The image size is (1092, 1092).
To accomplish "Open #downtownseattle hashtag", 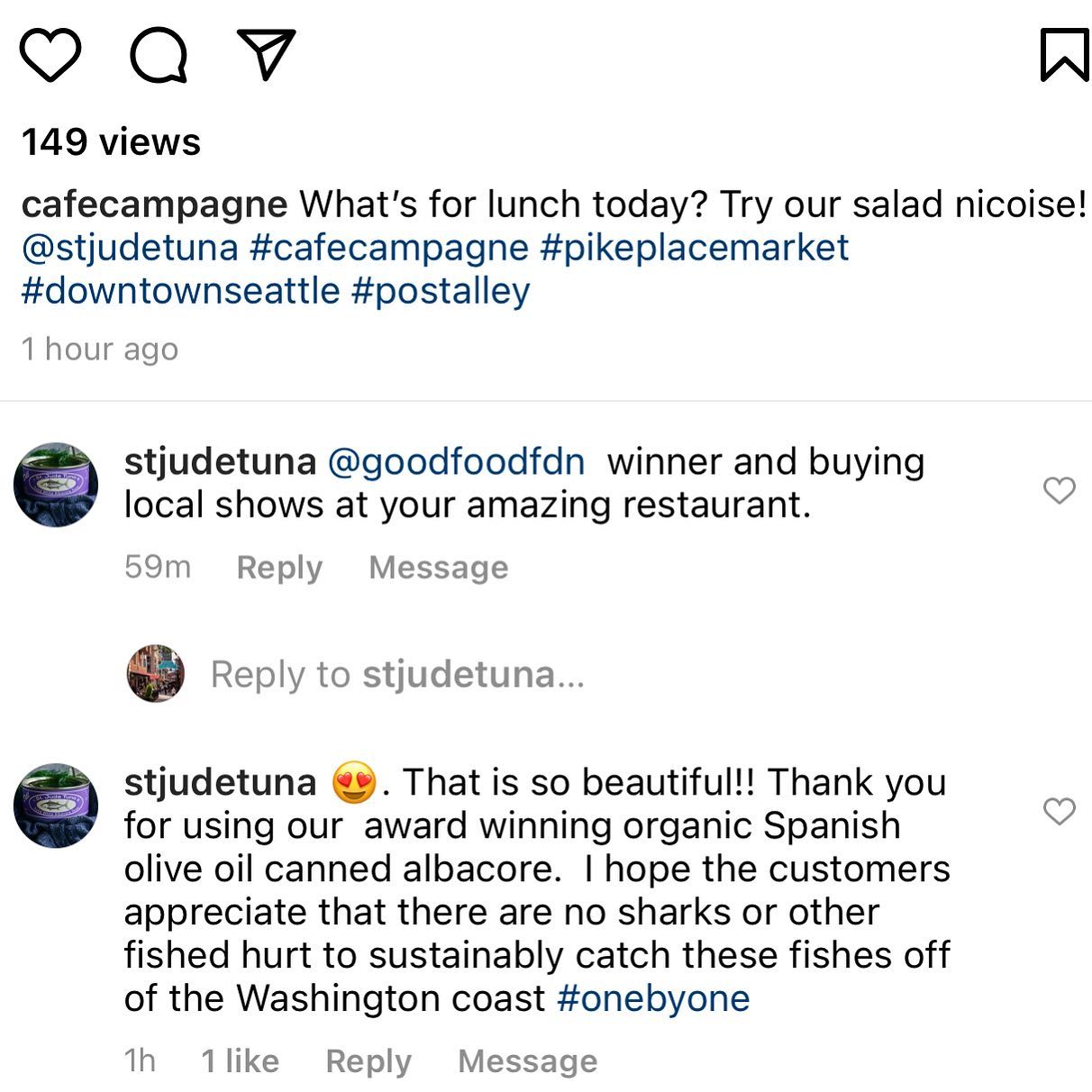I will [x=180, y=291].
